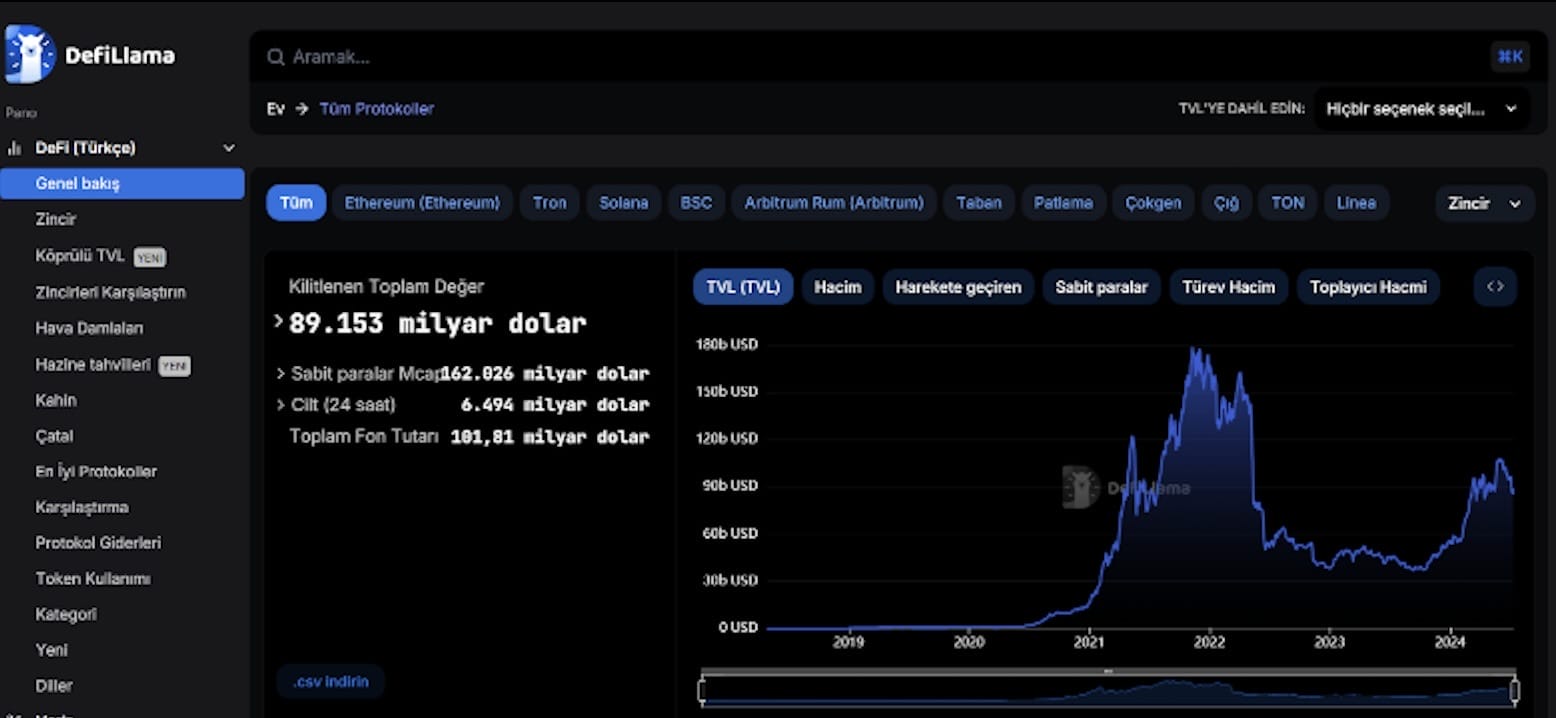Expand the Sabit paralar Mcap entry

click(x=280, y=373)
